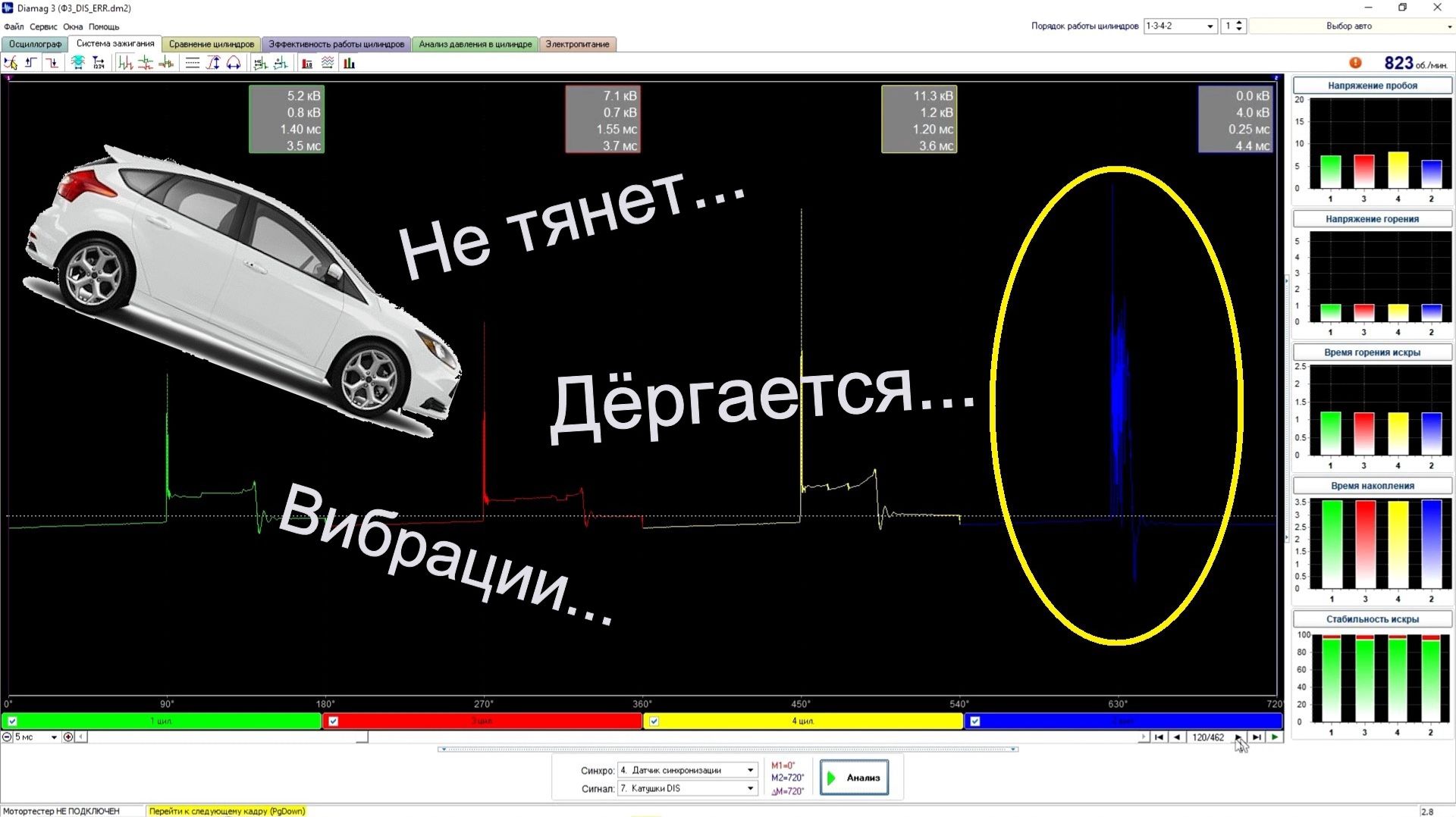The height and width of the screenshot is (817, 1456).
Task: Step back one frame
Action: pos(1177,737)
